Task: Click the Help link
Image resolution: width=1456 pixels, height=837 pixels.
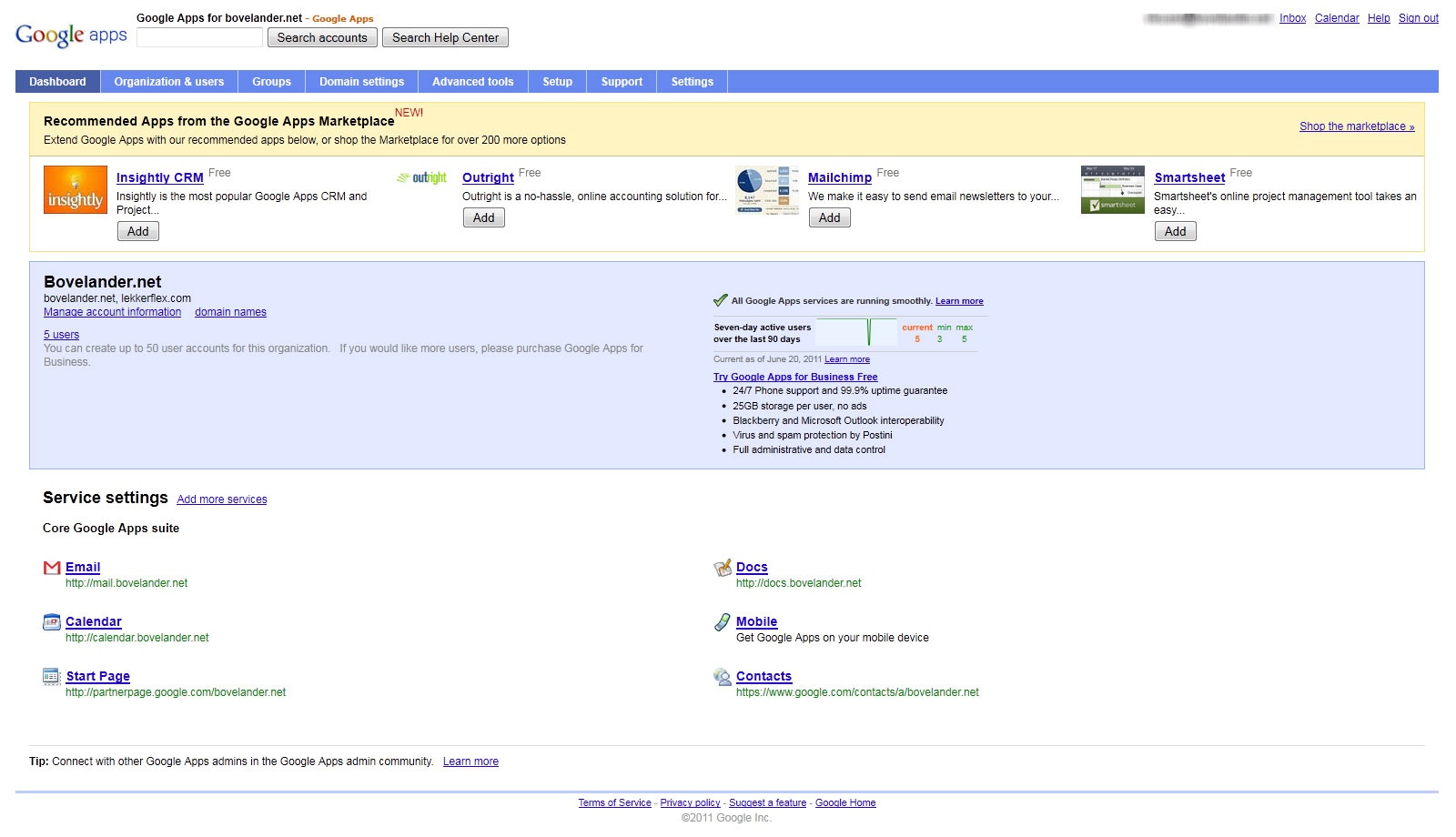Action: click(x=1379, y=18)
